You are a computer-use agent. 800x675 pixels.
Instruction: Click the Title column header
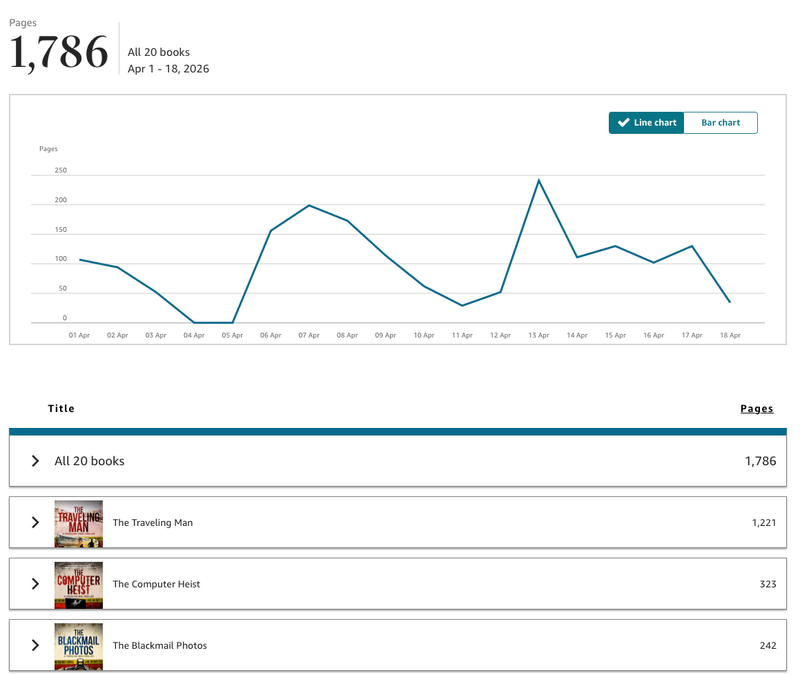(61, 408)
